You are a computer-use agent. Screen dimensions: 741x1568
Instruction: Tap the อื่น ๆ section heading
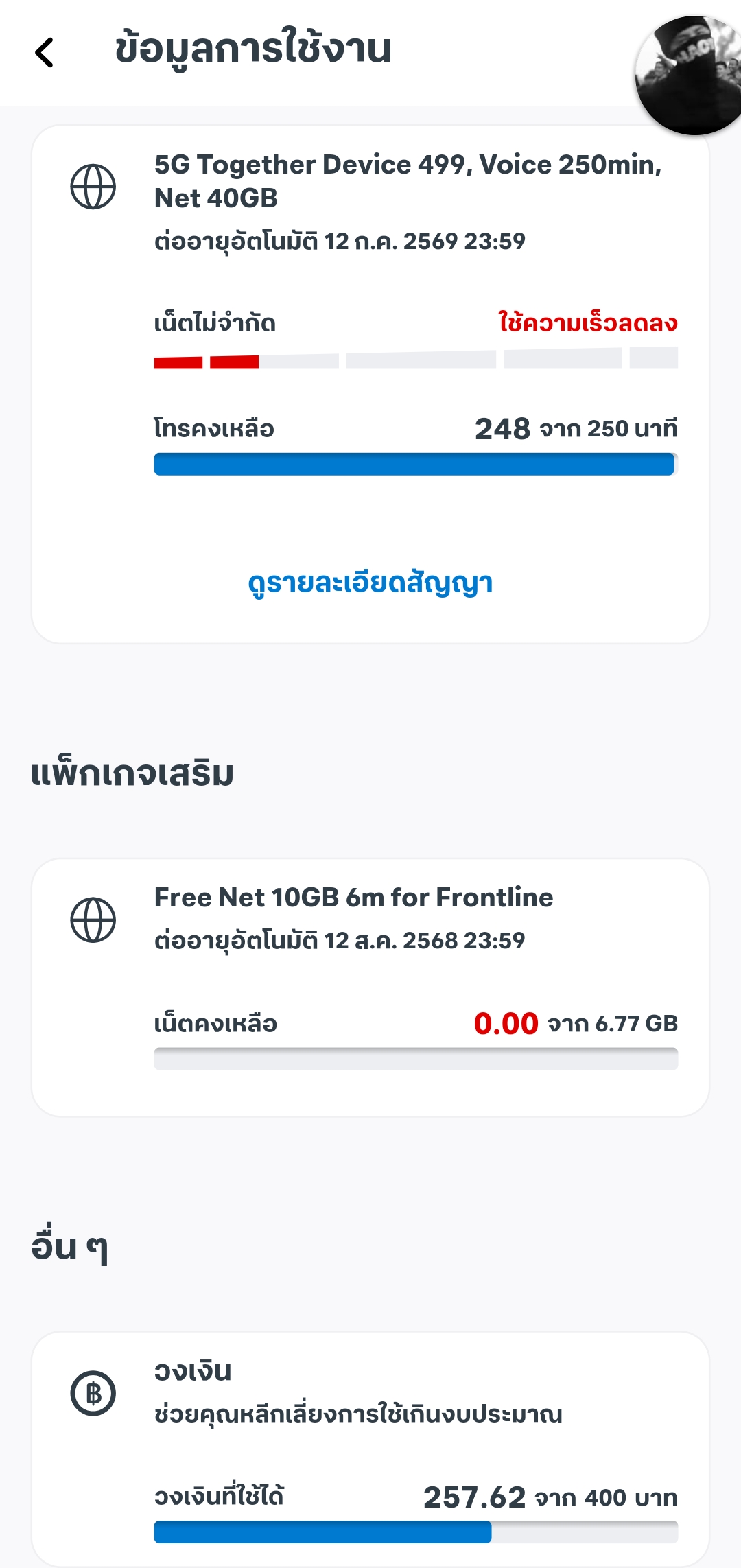(x=70, y=1246)
